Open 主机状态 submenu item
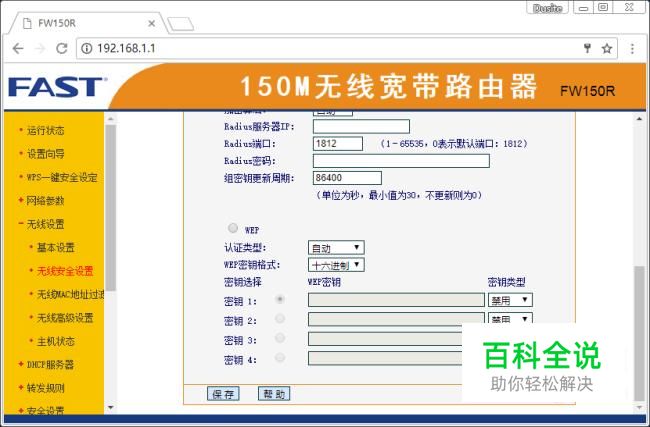The height and width of the screenshot is (427, 650). pos(56,341)
